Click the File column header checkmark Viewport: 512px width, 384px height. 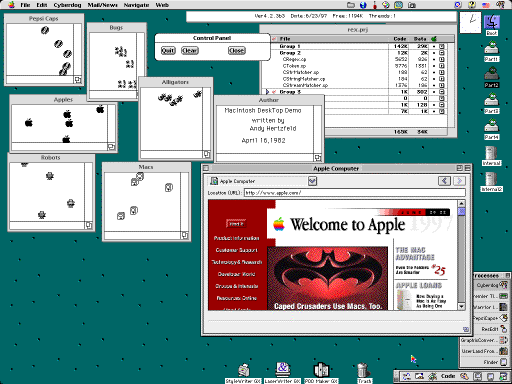[x=274, y=39]
